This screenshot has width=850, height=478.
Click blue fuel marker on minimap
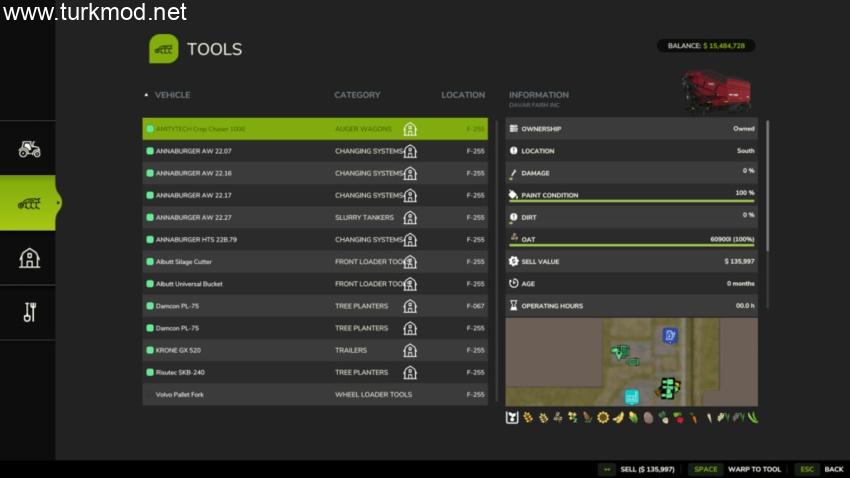pyautogui.click(x=670, y=335)
